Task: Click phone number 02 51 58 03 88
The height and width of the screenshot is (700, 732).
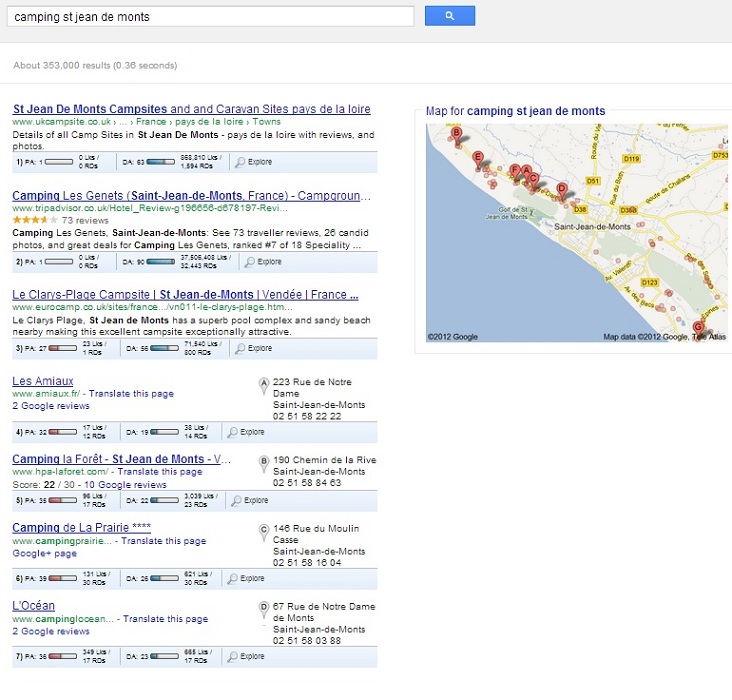Action: [307, 641]
